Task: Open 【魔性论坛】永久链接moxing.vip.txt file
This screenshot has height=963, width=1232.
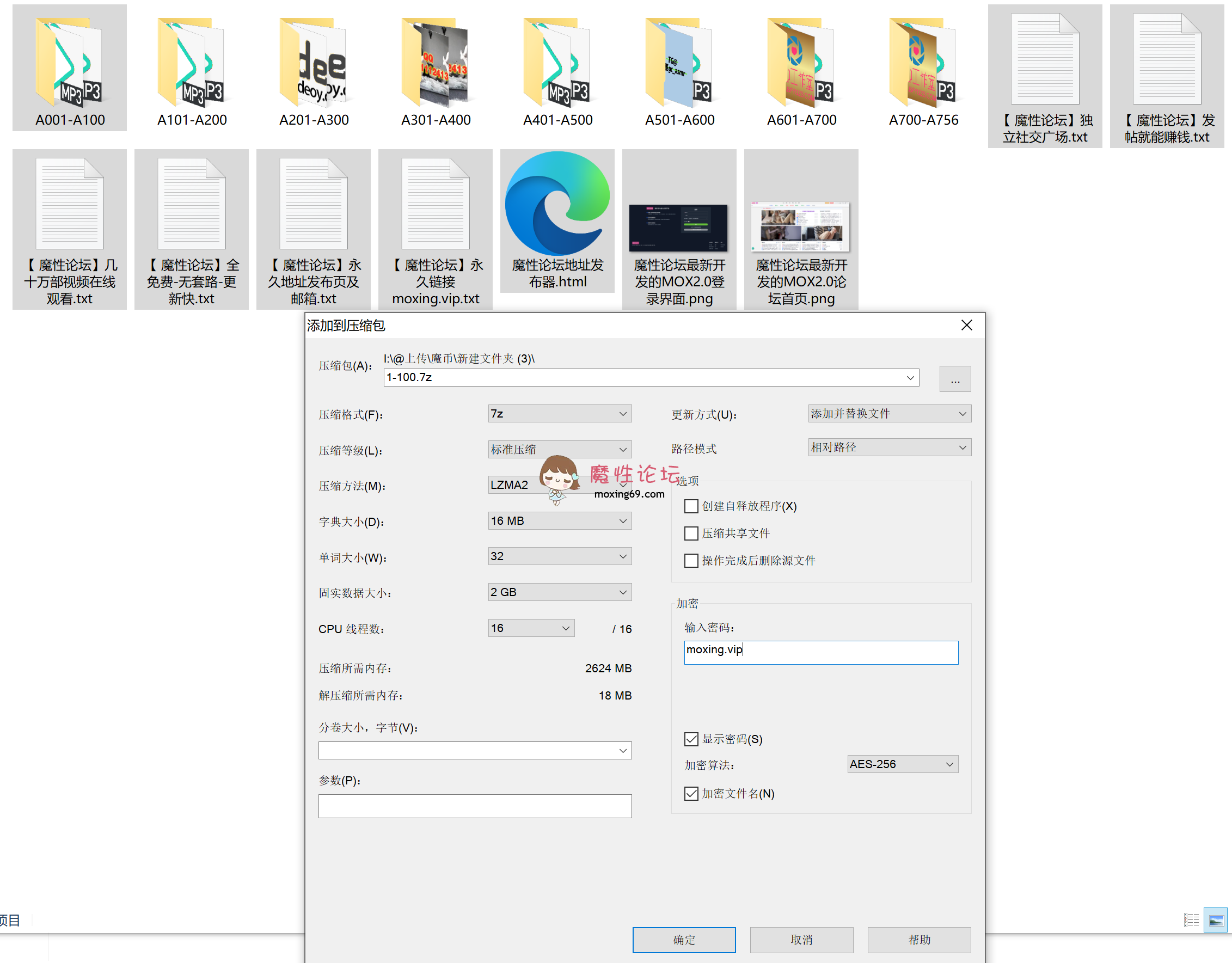Action: pyautogui.click(x=435, y=206)
